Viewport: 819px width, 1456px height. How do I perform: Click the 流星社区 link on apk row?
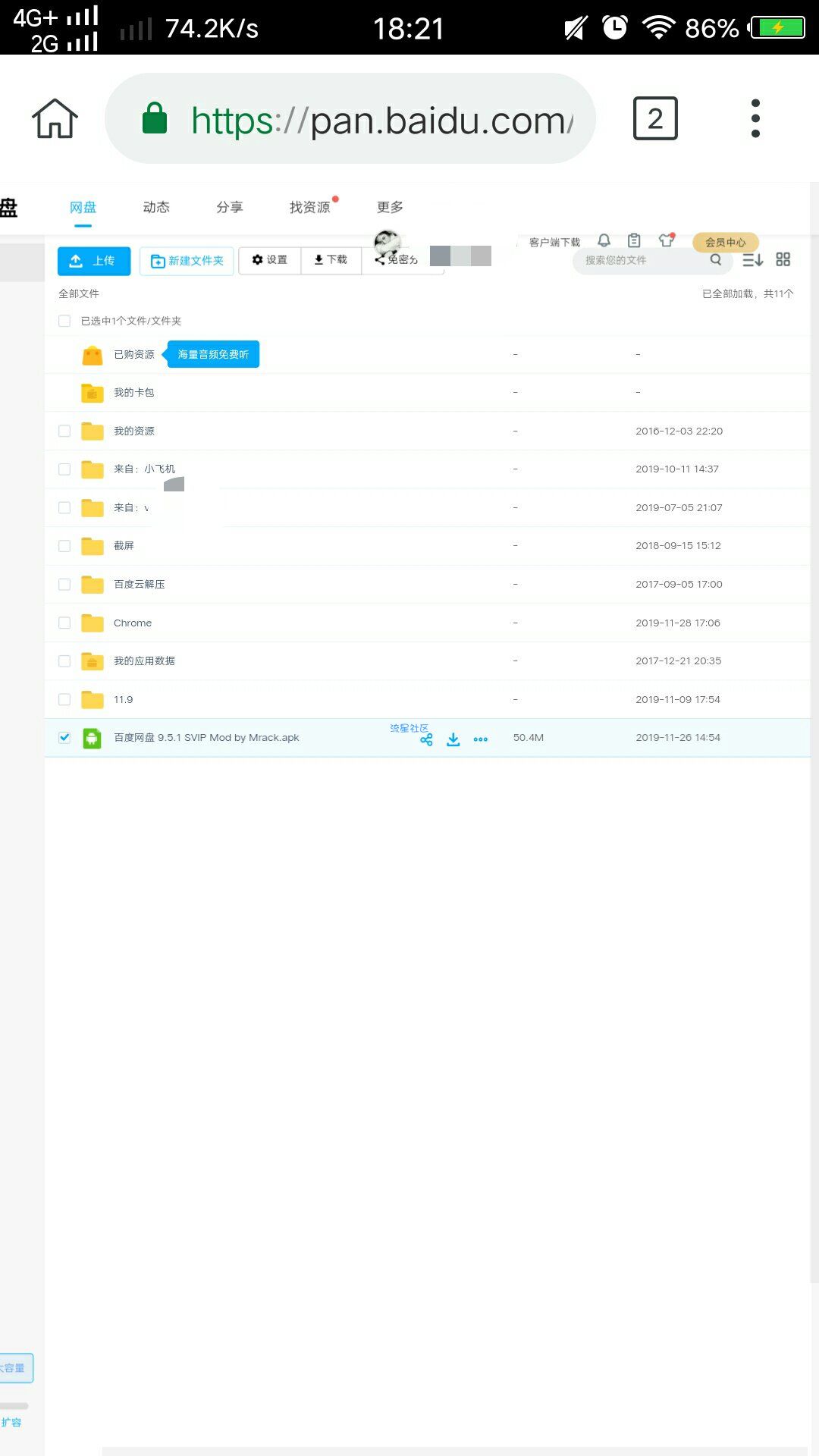click(x=409, y=728)
